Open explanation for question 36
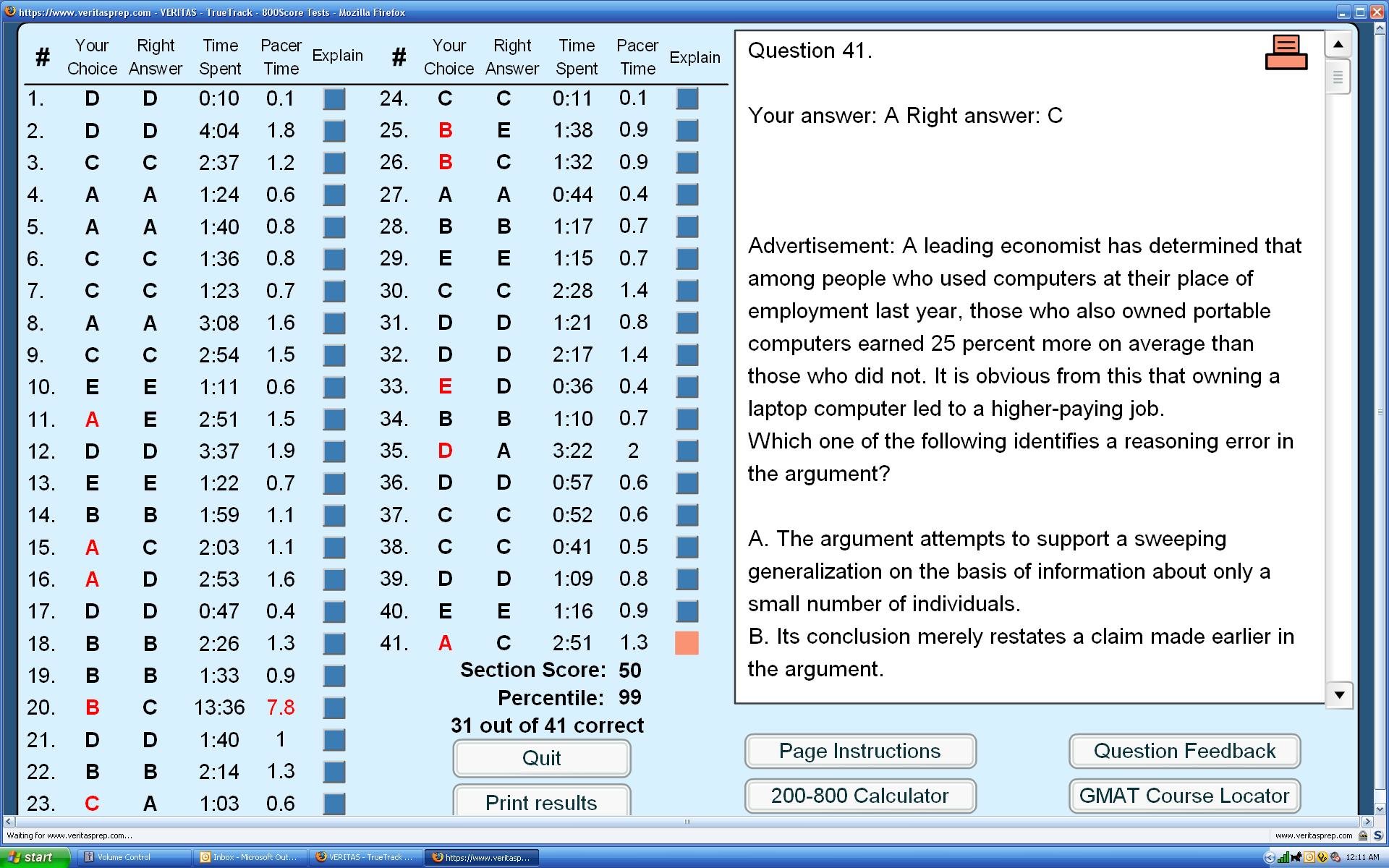The image size is (1389, 868). pyautogui.click(x=687, y=482)
